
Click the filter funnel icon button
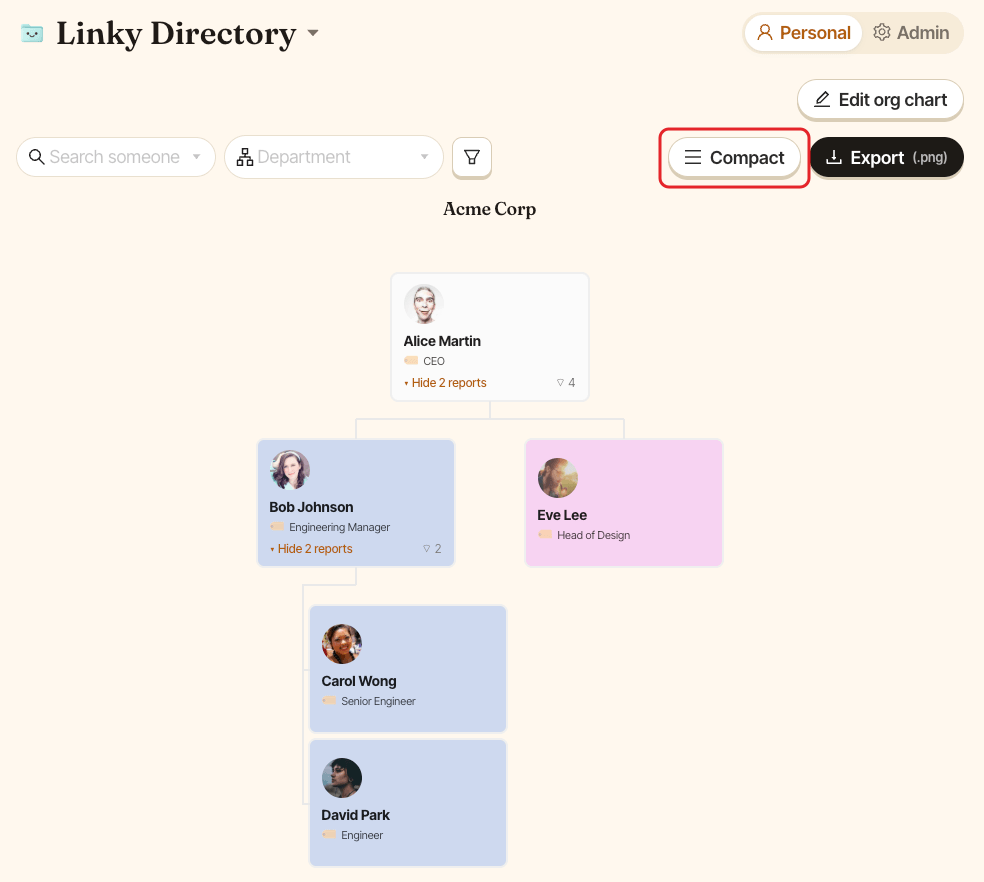[472, 157]
